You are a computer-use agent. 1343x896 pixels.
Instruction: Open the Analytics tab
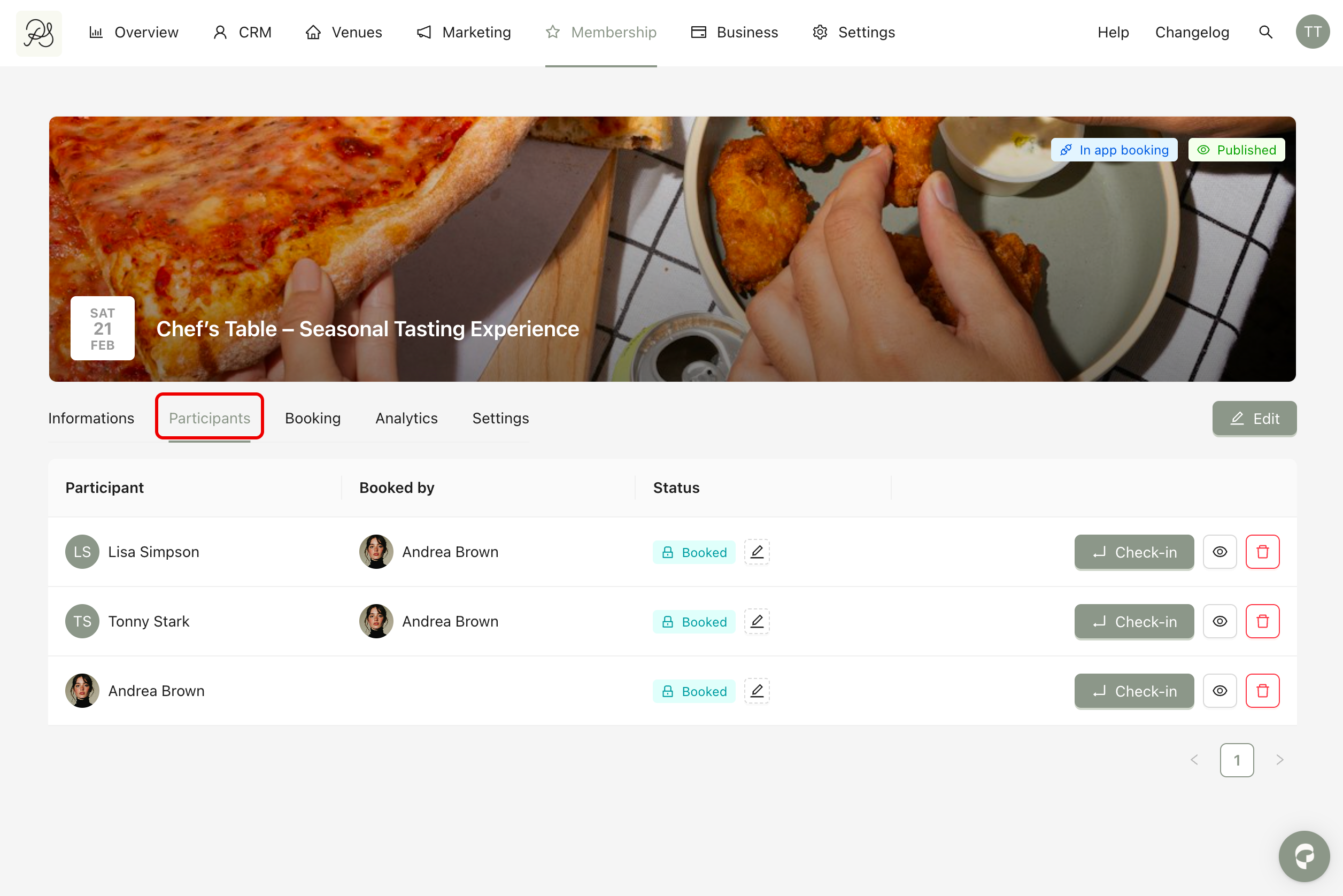(406, 418)
